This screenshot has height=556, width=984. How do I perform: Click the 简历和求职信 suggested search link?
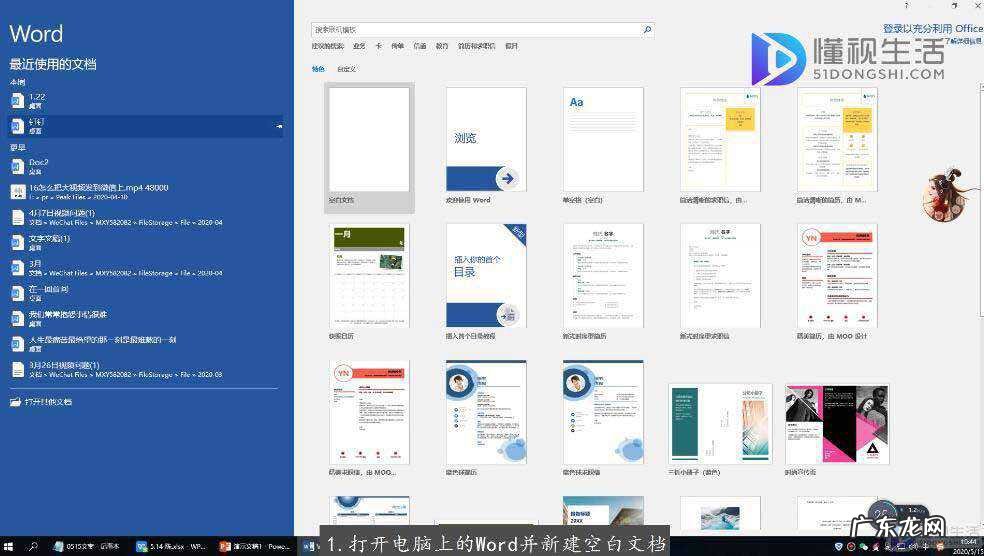tap(476, 46)
